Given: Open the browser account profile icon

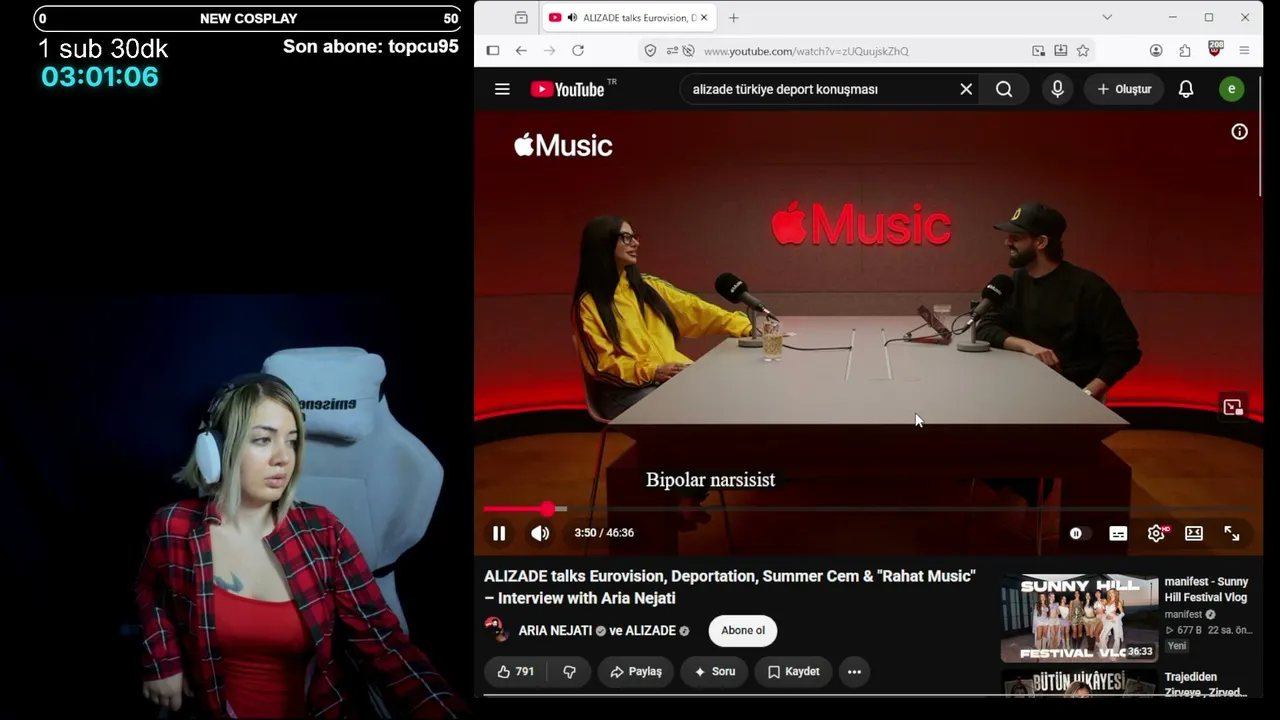Looking at the screenshot, I should point(1156,51).
